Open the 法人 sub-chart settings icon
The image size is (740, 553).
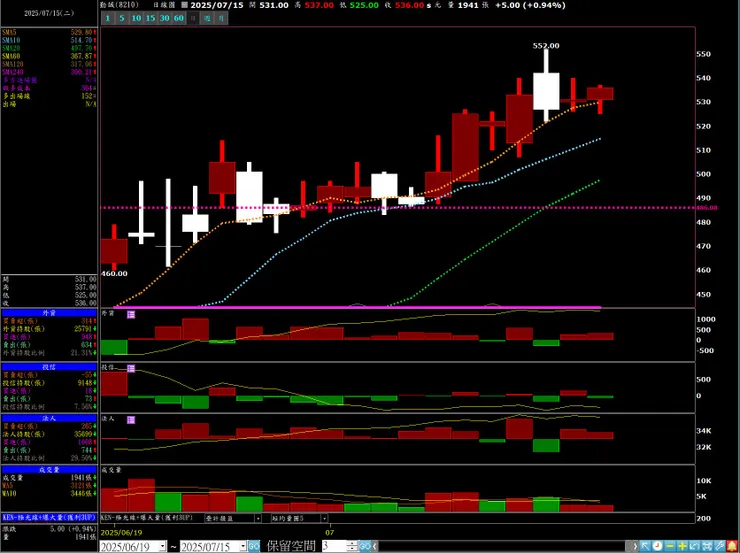click(x=131, y=419)
